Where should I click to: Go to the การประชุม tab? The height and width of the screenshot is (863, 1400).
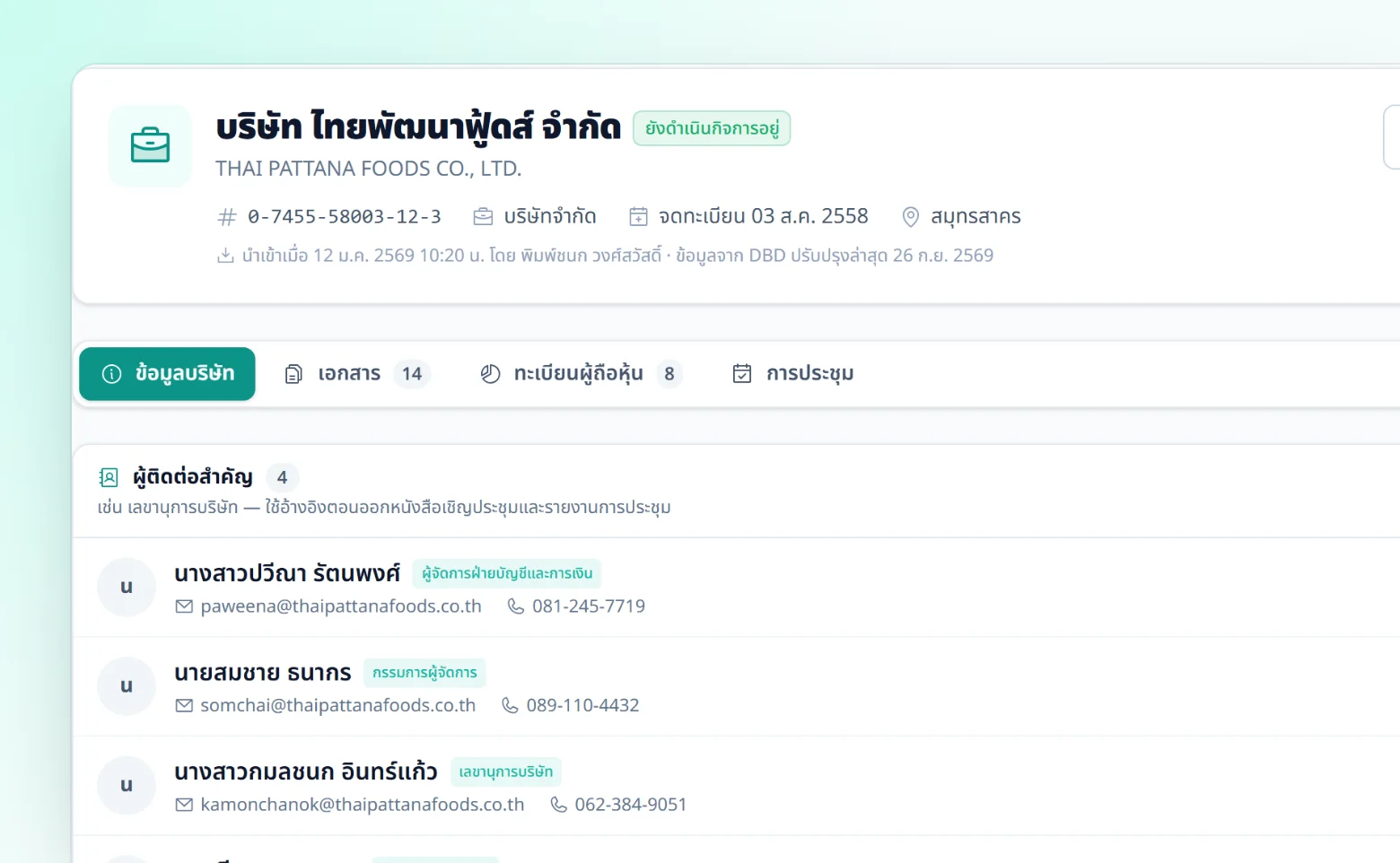coord(793,374)
